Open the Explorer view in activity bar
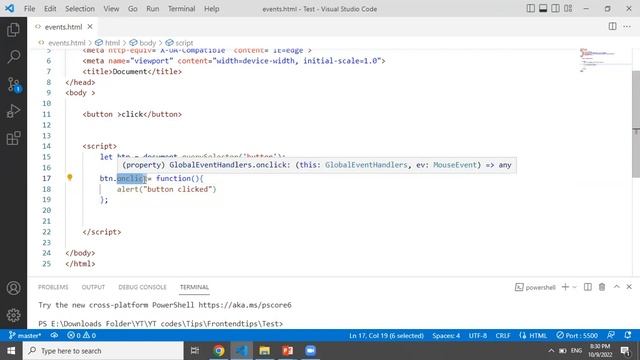 13,30
